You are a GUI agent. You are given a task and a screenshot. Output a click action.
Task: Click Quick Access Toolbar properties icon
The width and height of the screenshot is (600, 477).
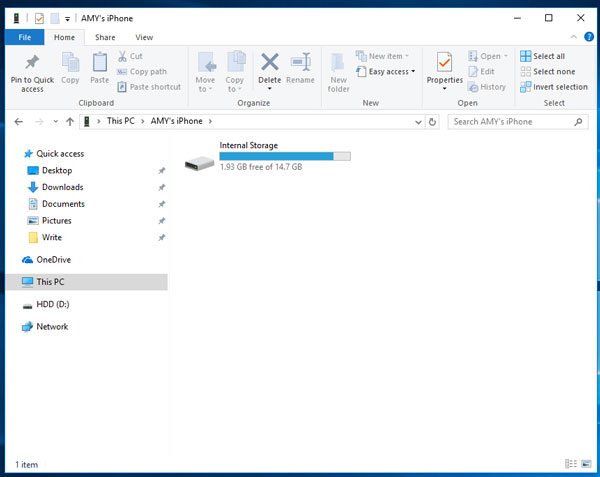(39, 18)
